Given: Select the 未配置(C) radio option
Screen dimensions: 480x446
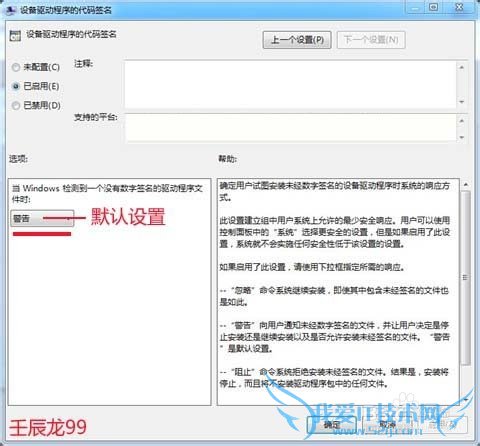Looking at the screenshot, I should tap(36, 67).
